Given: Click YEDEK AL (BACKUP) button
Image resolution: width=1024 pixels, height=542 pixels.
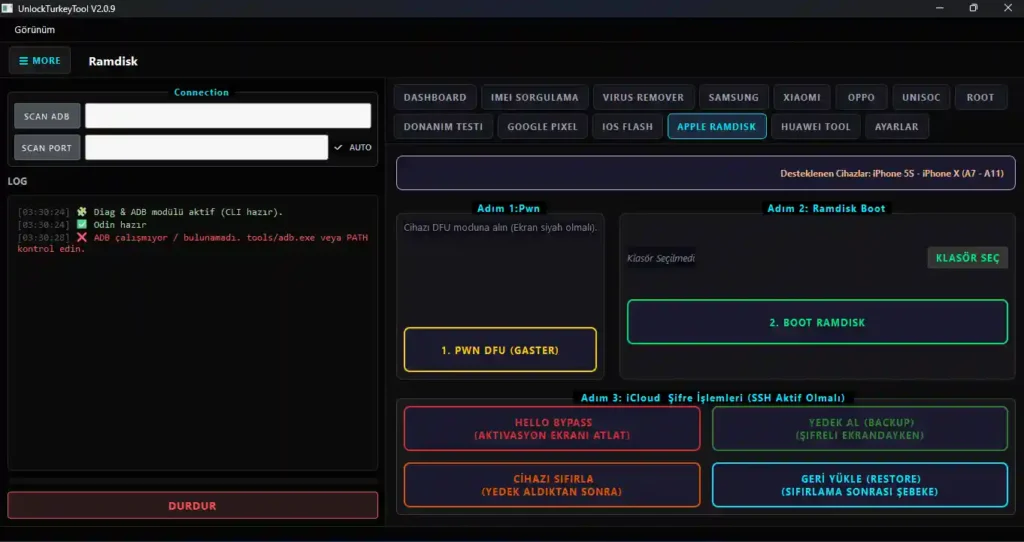Looking at the screenshot, I should [860, 428].
